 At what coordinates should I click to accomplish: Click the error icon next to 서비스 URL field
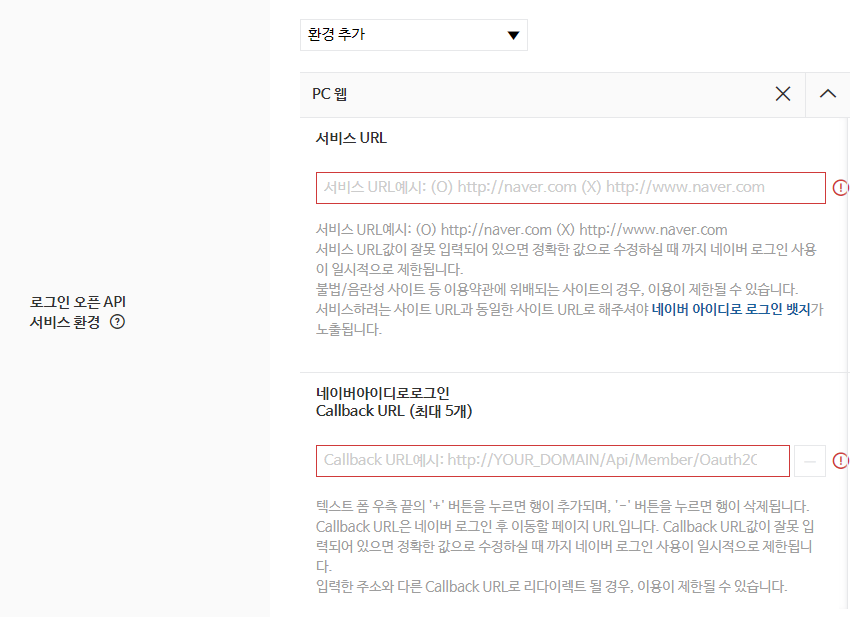840,188
